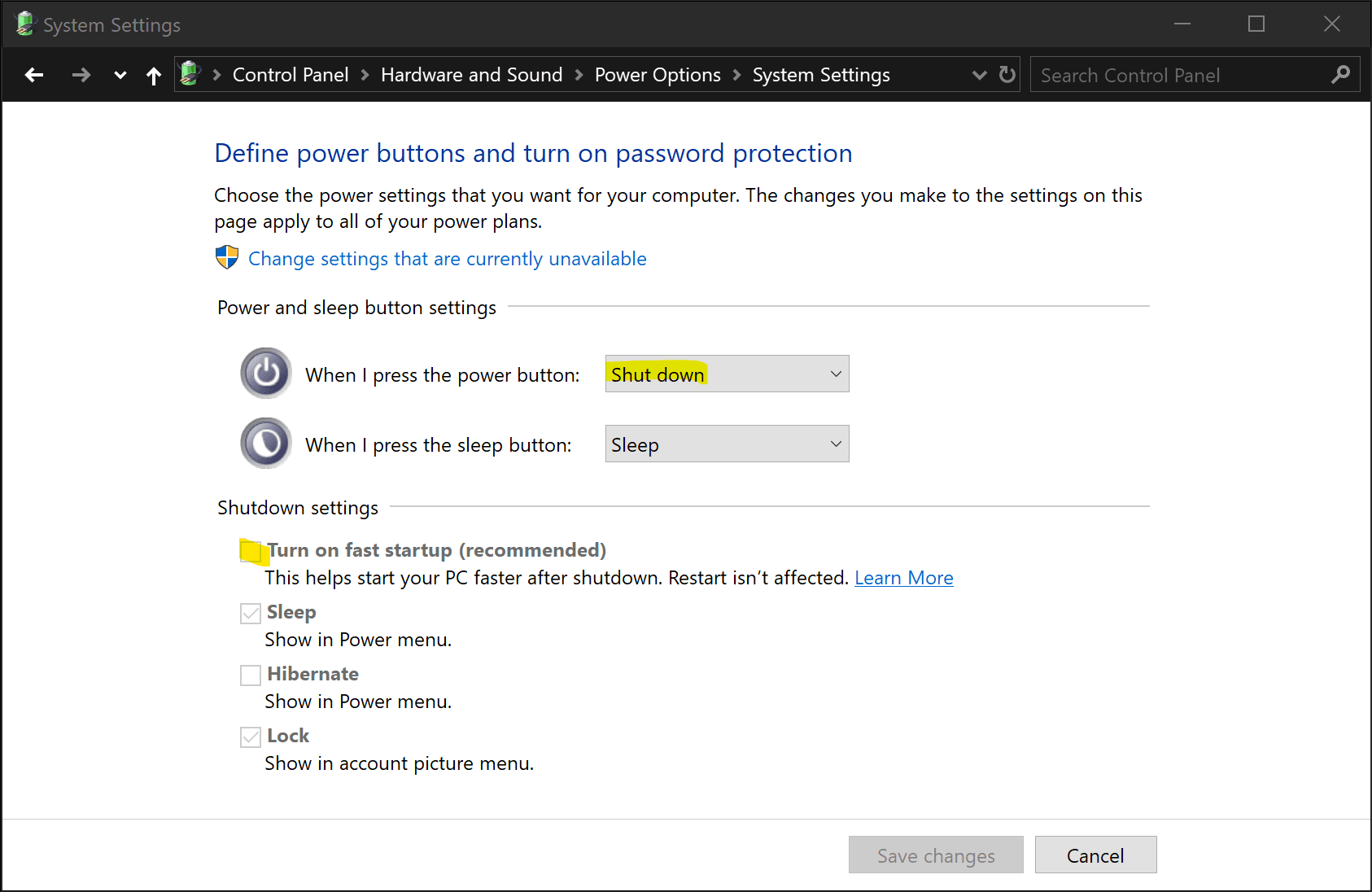1372x892 pixels.
Task: Go back using the back arrow
Action: pyautogui.click(x=34, y=75)
